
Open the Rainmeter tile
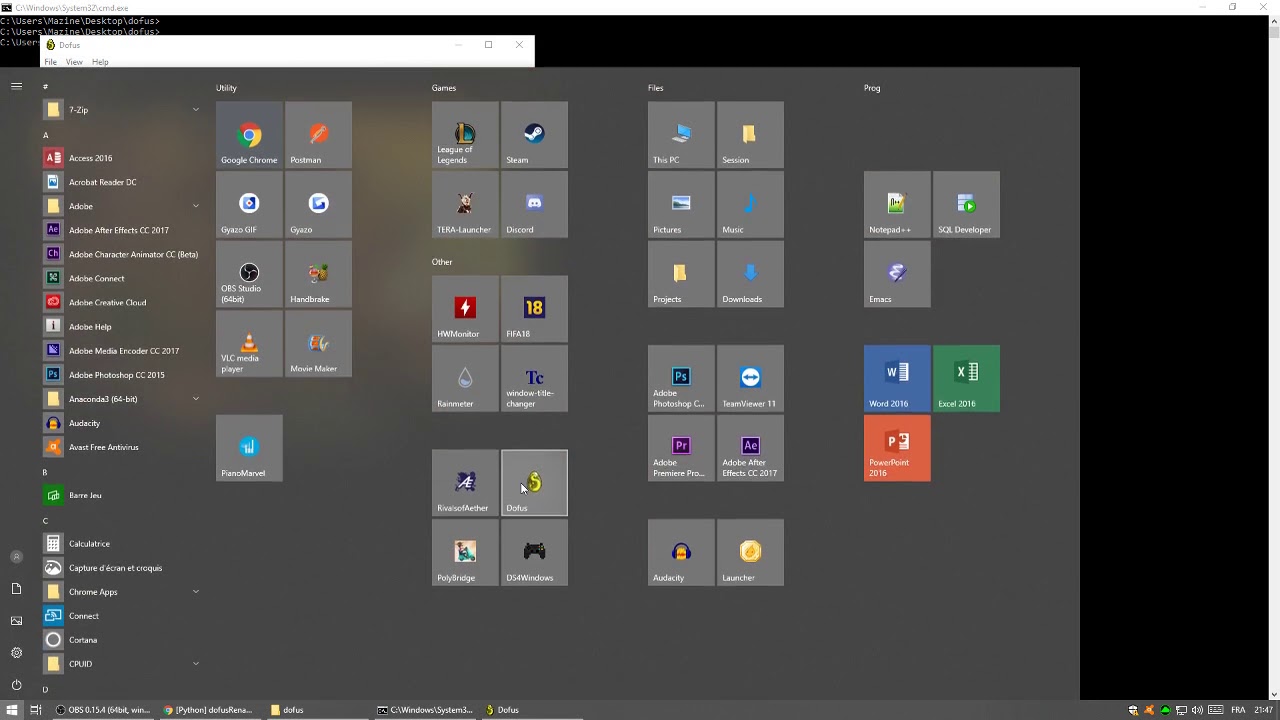(x=465, y=379)
